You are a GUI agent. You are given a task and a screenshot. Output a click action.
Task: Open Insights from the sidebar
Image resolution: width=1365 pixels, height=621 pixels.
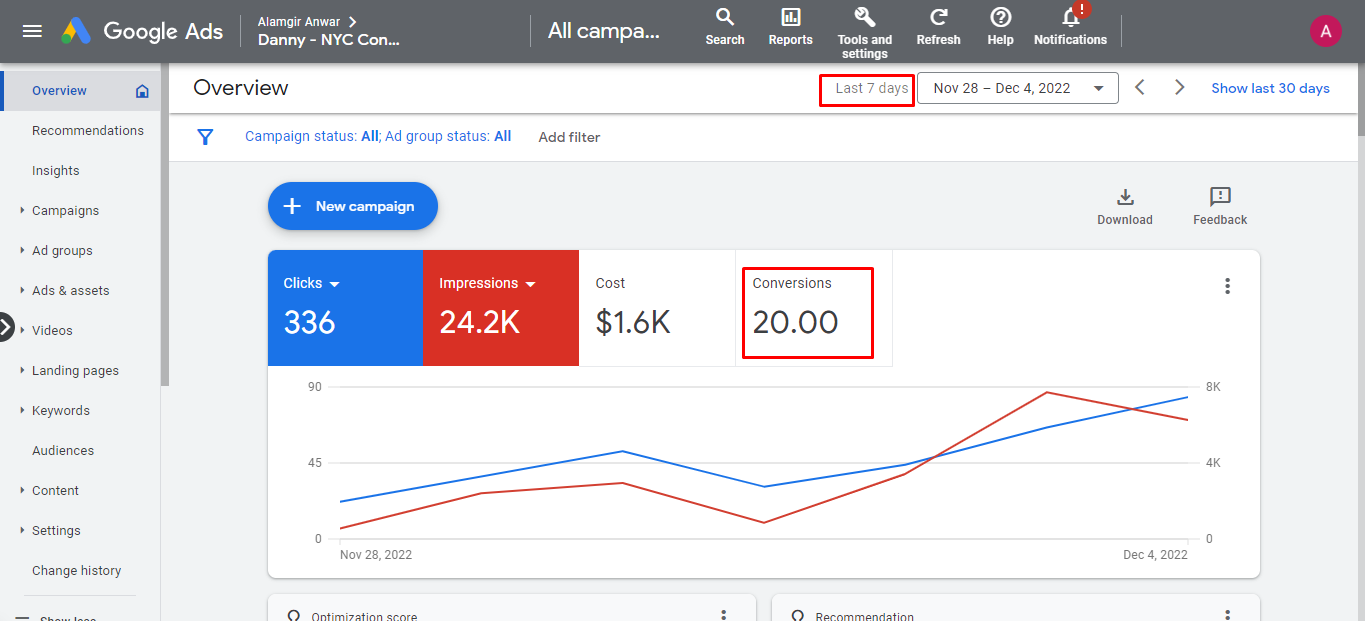[56, 171]
